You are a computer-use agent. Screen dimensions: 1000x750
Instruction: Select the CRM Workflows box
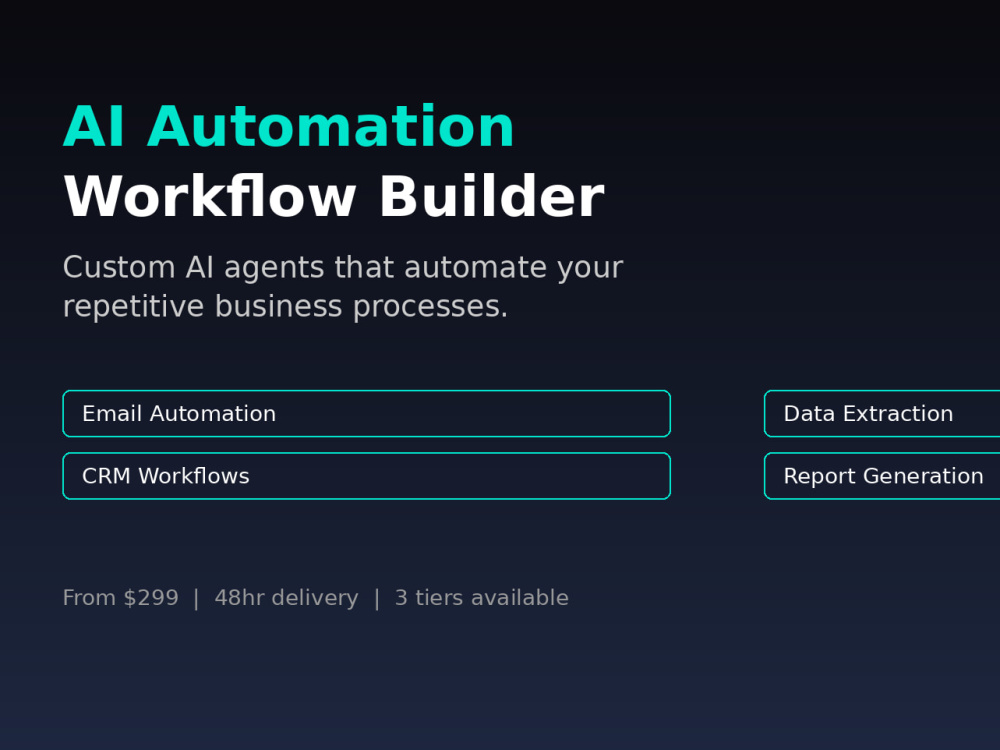pyautogui.click(x=367, y=476)
